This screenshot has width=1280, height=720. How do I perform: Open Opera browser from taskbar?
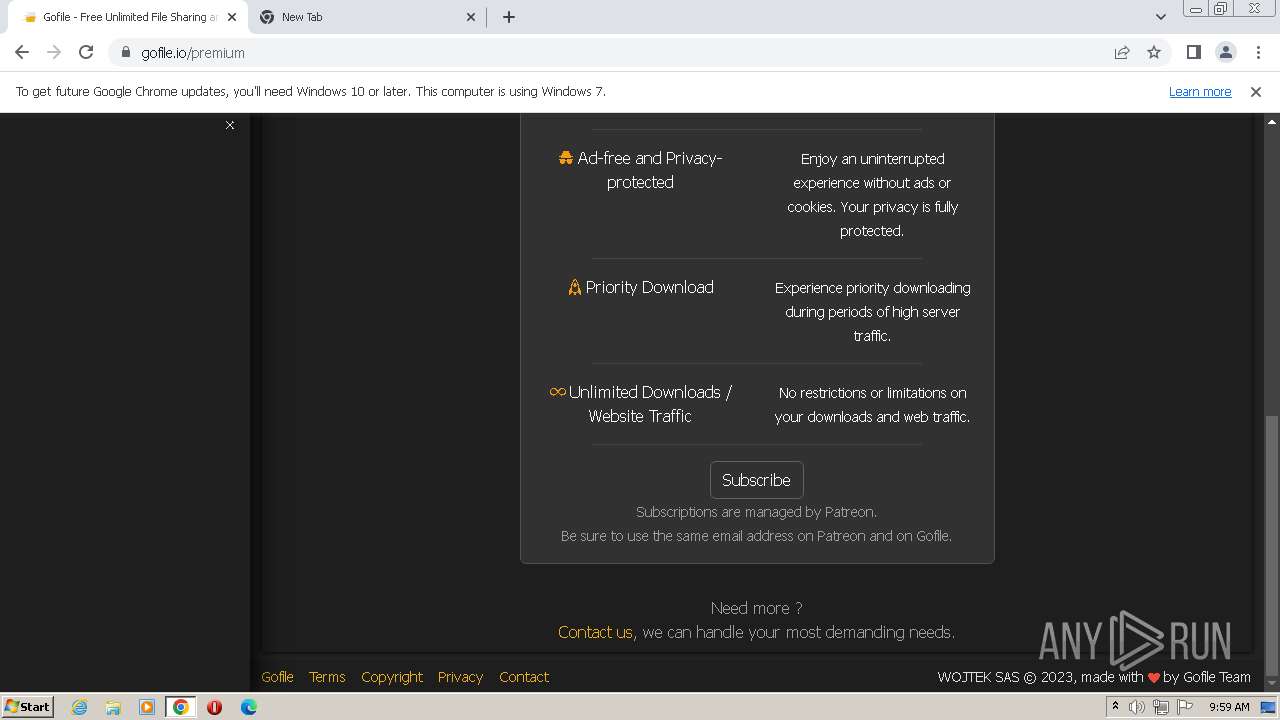point(214,707)
